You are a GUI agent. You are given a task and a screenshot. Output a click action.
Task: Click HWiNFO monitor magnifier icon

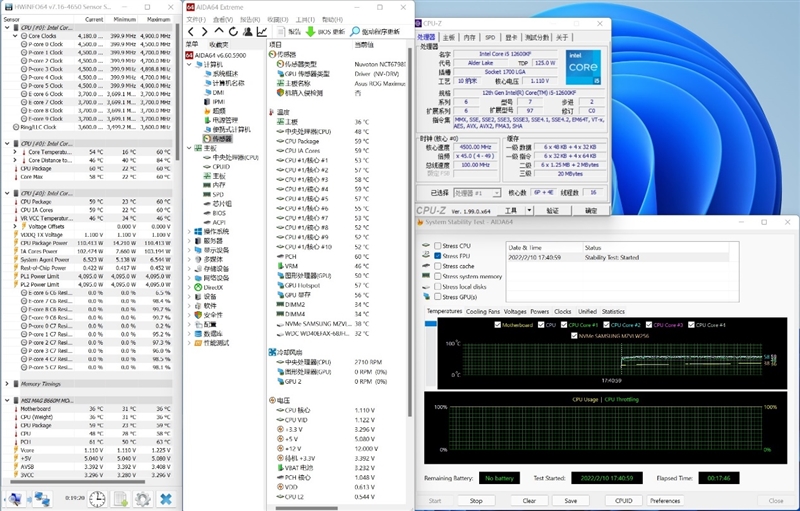click(14, 499)
